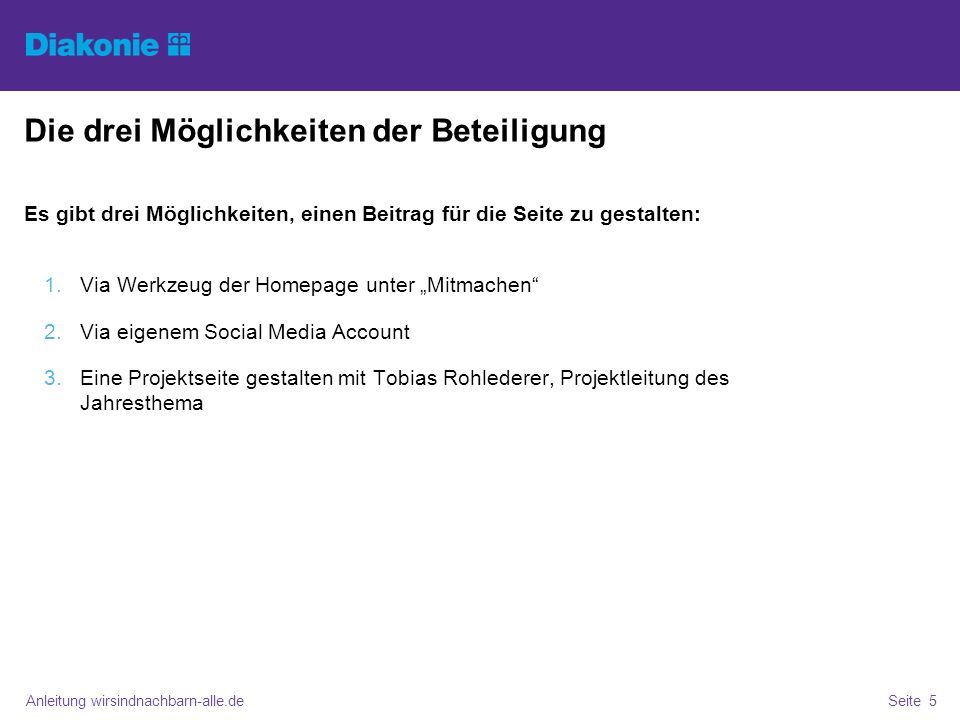The height and width of the screenshot is (720, 960).
Task: Click list number '3.'
Action: coord(53,378)
